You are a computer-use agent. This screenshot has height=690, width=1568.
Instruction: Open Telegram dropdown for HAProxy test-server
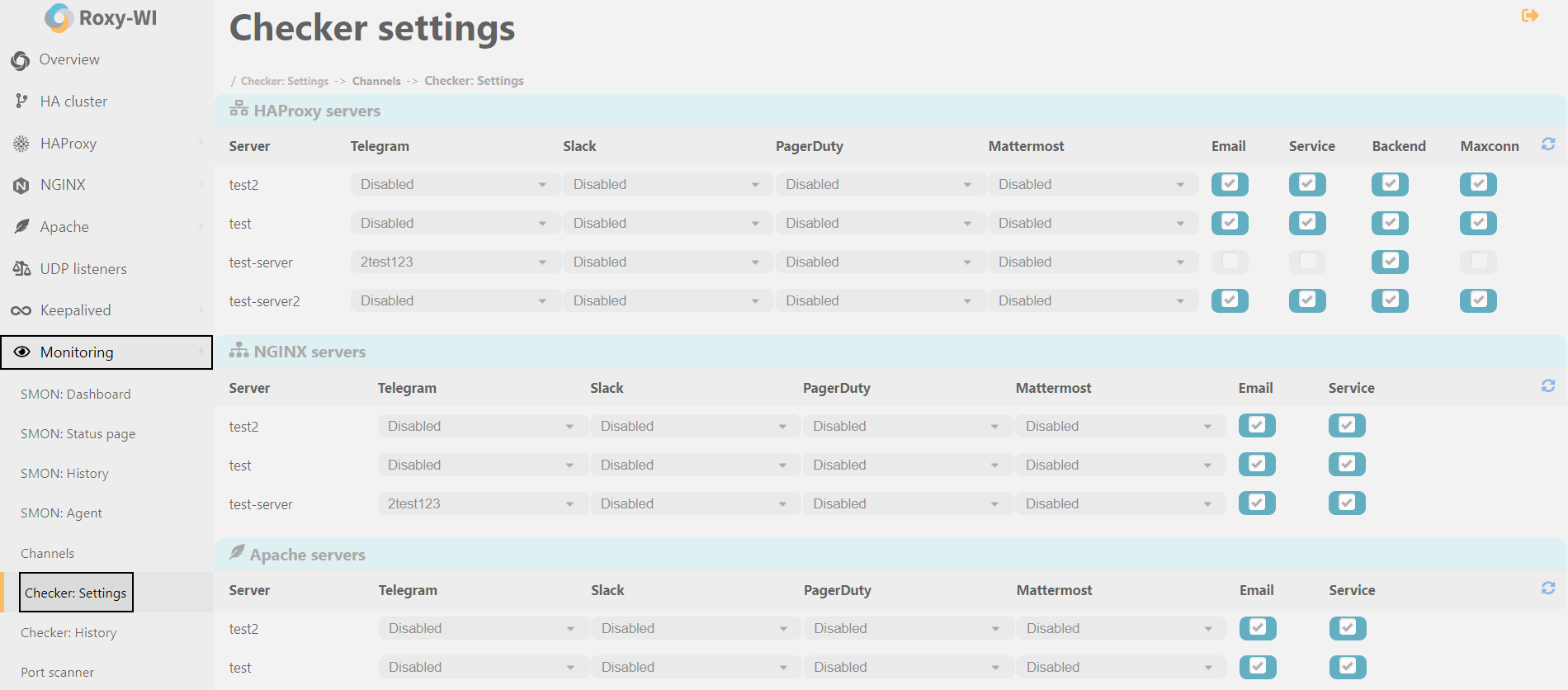pos(455,262)
